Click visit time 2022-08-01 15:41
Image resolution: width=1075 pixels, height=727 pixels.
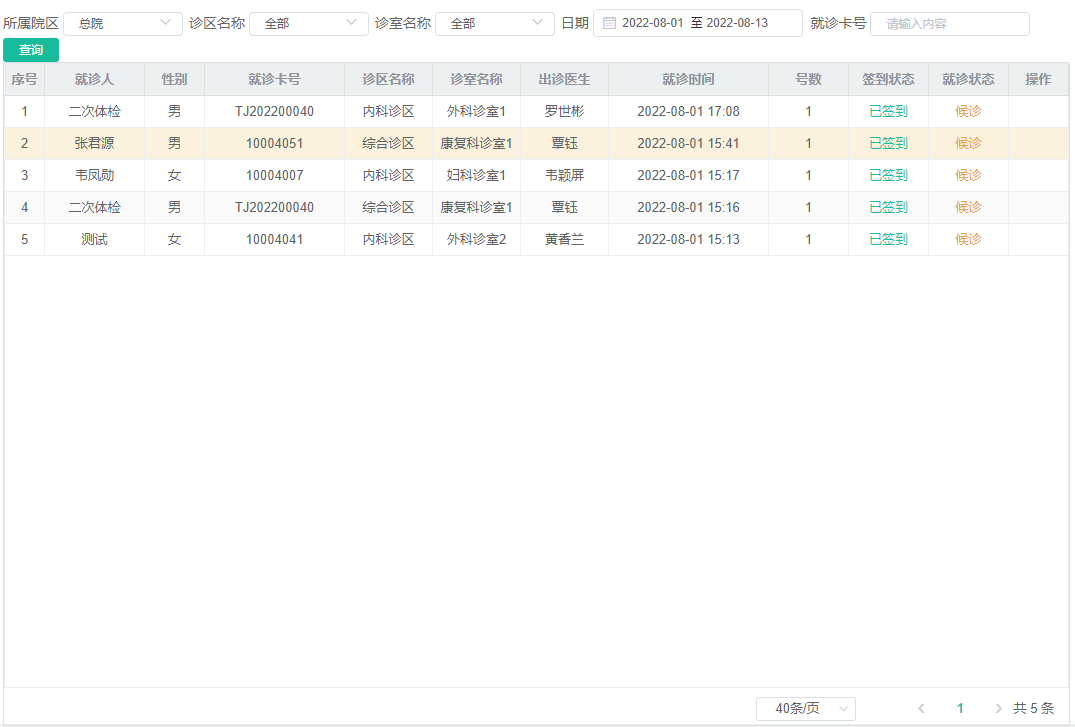point(688,143)
